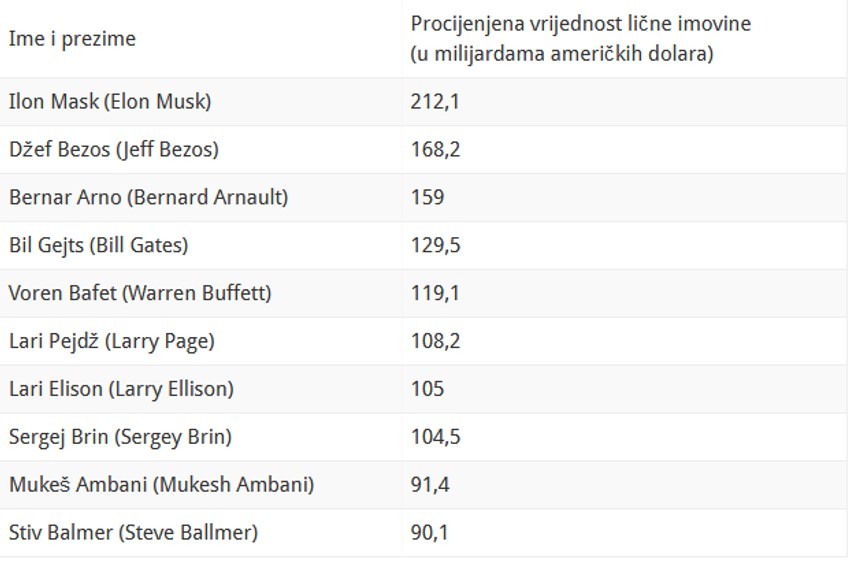Viewport: 850px width, 561px height.
Task: Select the Lari Elison (Larry Ellison) cell
Action: (x=121, y=389)
